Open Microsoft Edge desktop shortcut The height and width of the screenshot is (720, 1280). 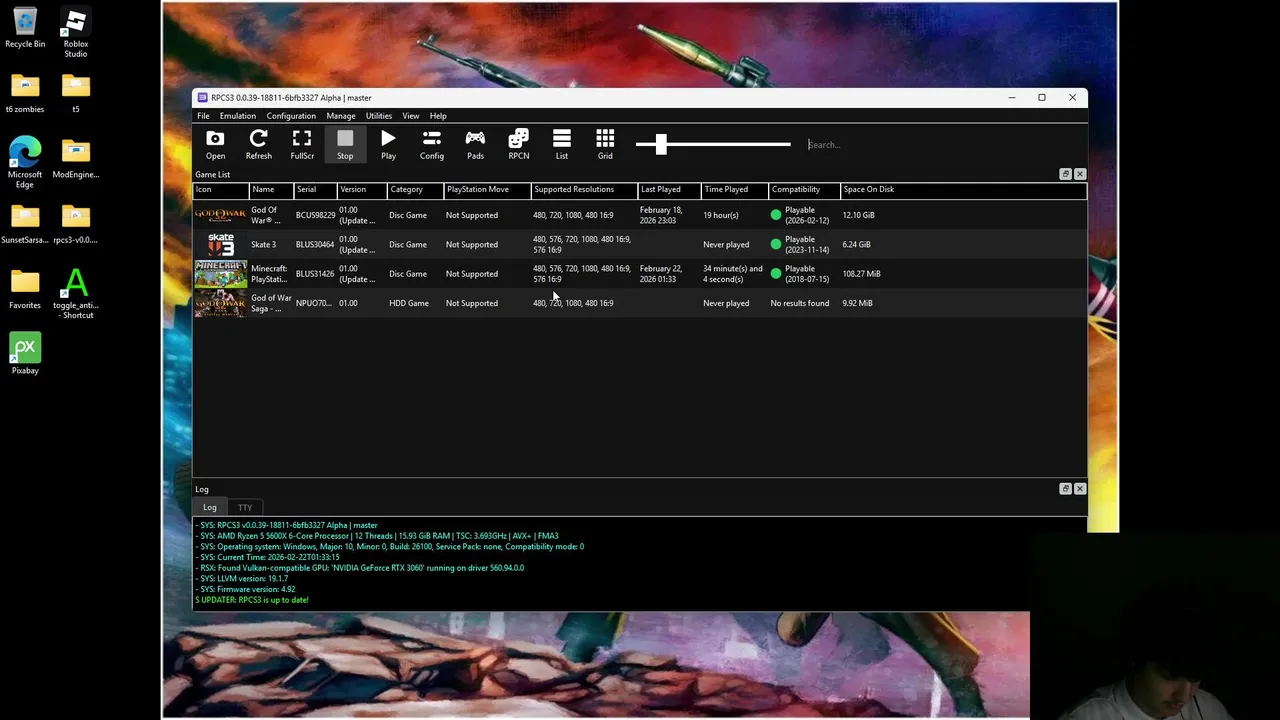(x=25, y=162)
